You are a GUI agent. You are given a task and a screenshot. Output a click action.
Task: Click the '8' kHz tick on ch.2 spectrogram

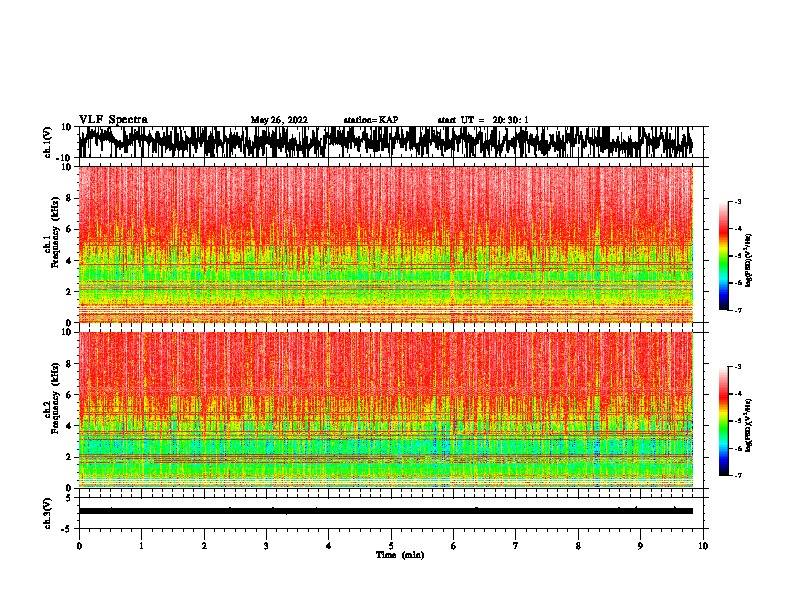[x=69, y=364]
